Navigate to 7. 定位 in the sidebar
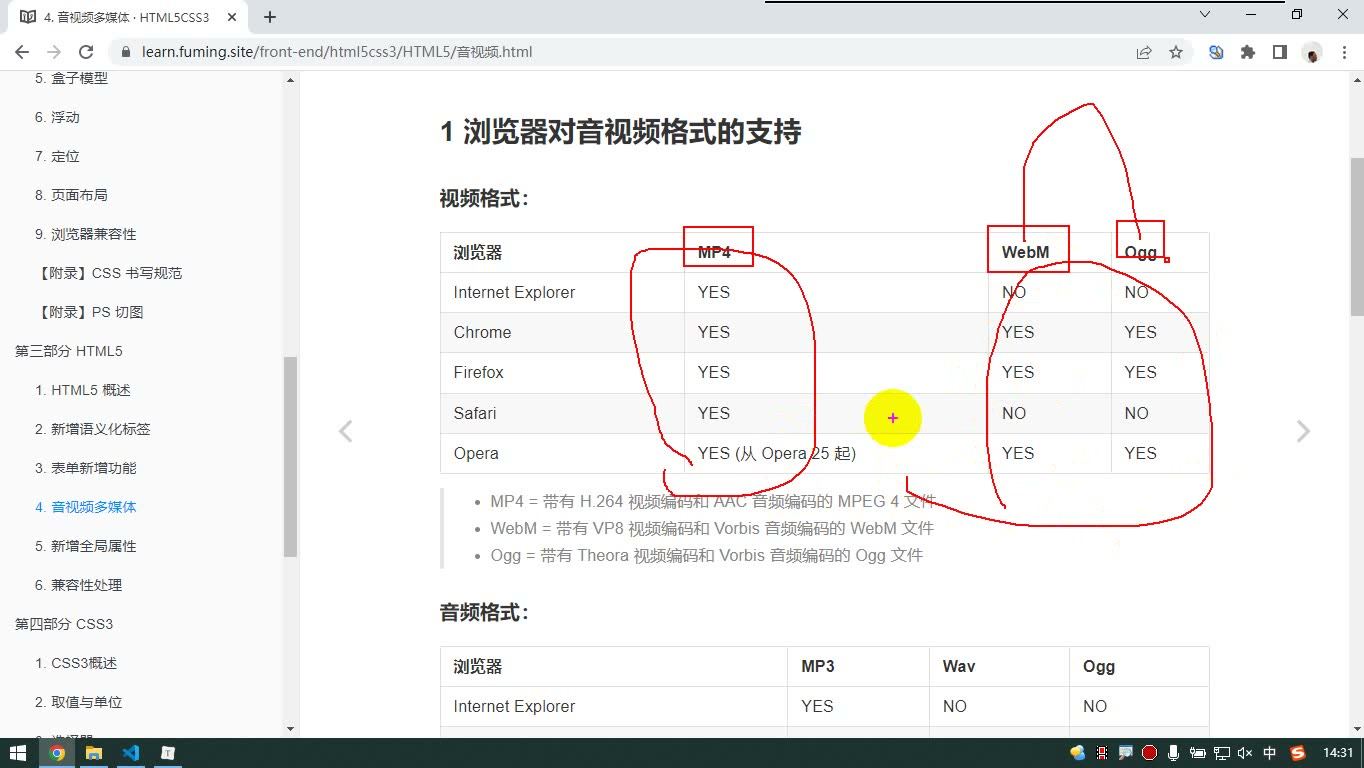Screen dimensions: 1364x768 point(57,156)
